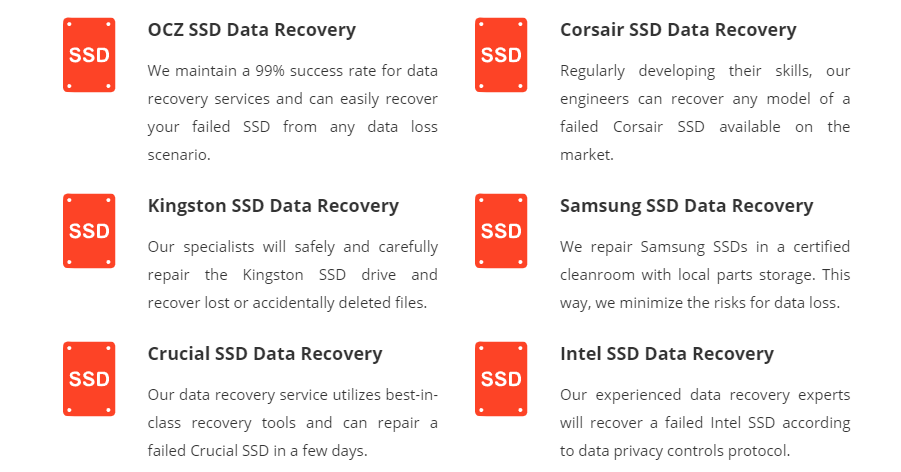Viewport: 901px width, 472px height.
Task: Click the SSD icon beside OCZ heading
Action: click(x=89, y=55)
